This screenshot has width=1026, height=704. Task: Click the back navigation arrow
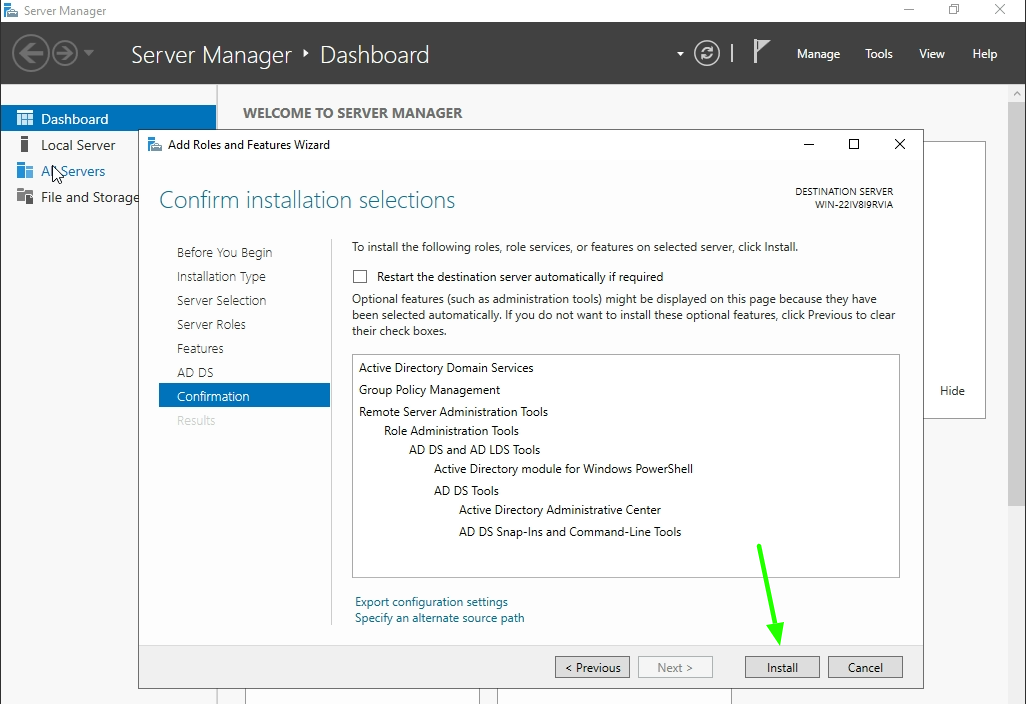(x=30, y=52)
